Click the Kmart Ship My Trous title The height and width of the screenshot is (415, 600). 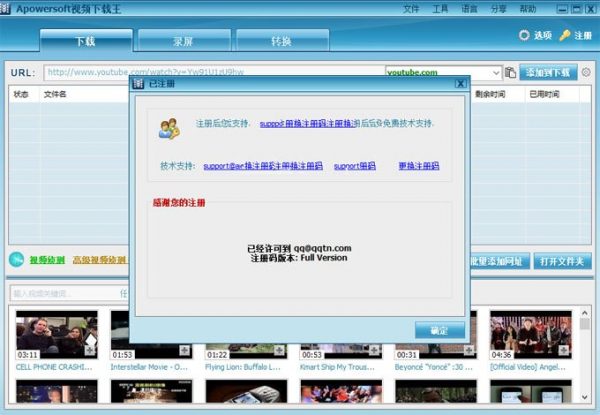[337, 367]
